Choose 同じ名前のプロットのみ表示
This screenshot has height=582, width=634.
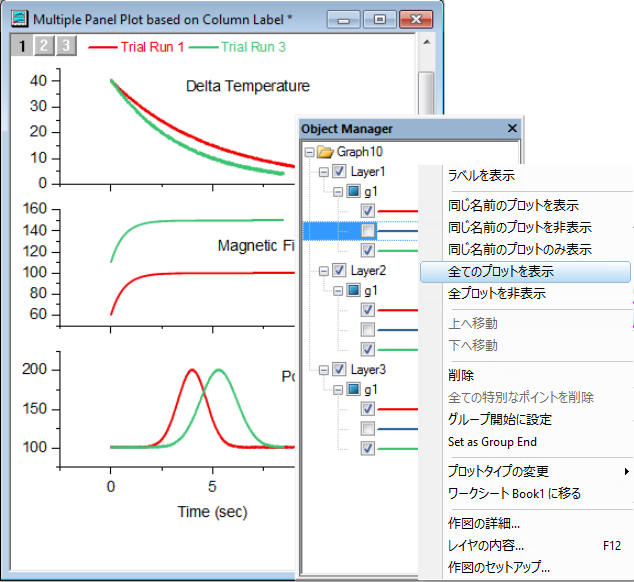526,249
